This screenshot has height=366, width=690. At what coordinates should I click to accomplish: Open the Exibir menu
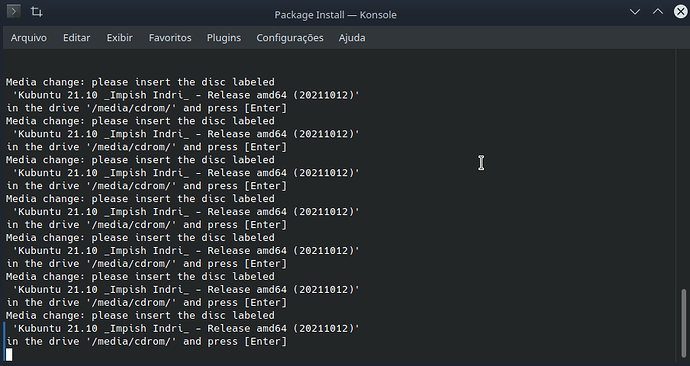click(119, 38)
